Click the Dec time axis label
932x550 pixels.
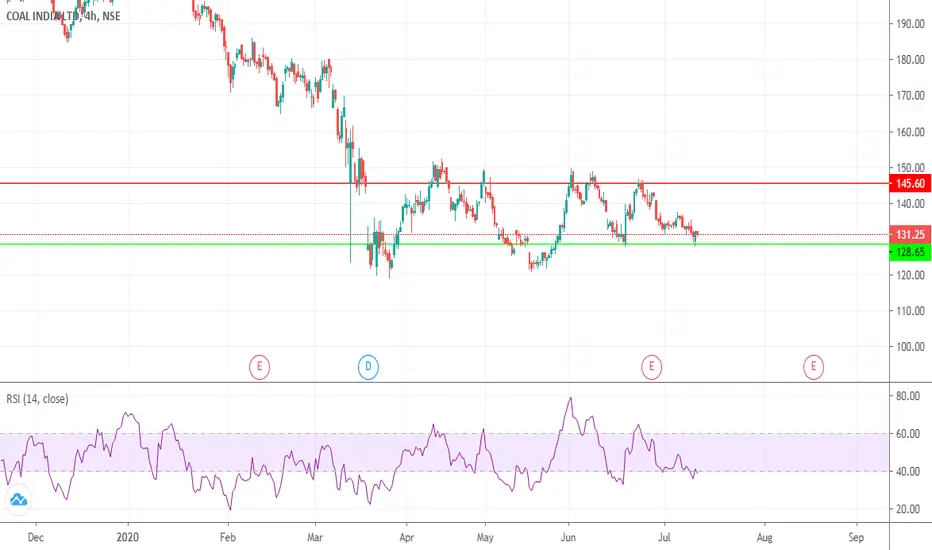pyautogui.click(x=36, y=538)
